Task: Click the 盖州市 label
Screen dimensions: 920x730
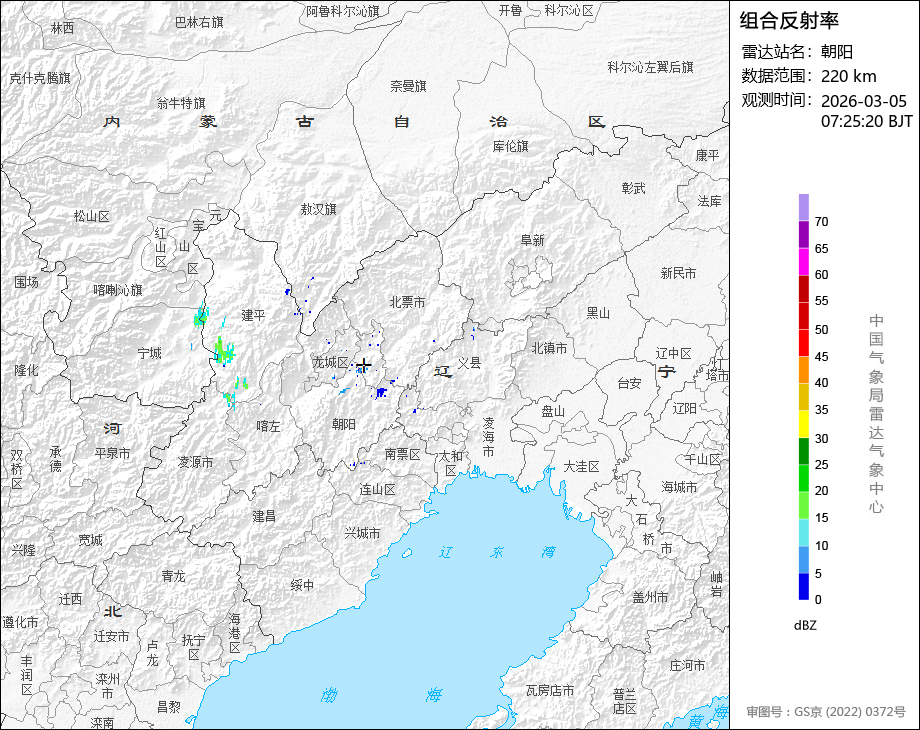Action: [650, 597]
